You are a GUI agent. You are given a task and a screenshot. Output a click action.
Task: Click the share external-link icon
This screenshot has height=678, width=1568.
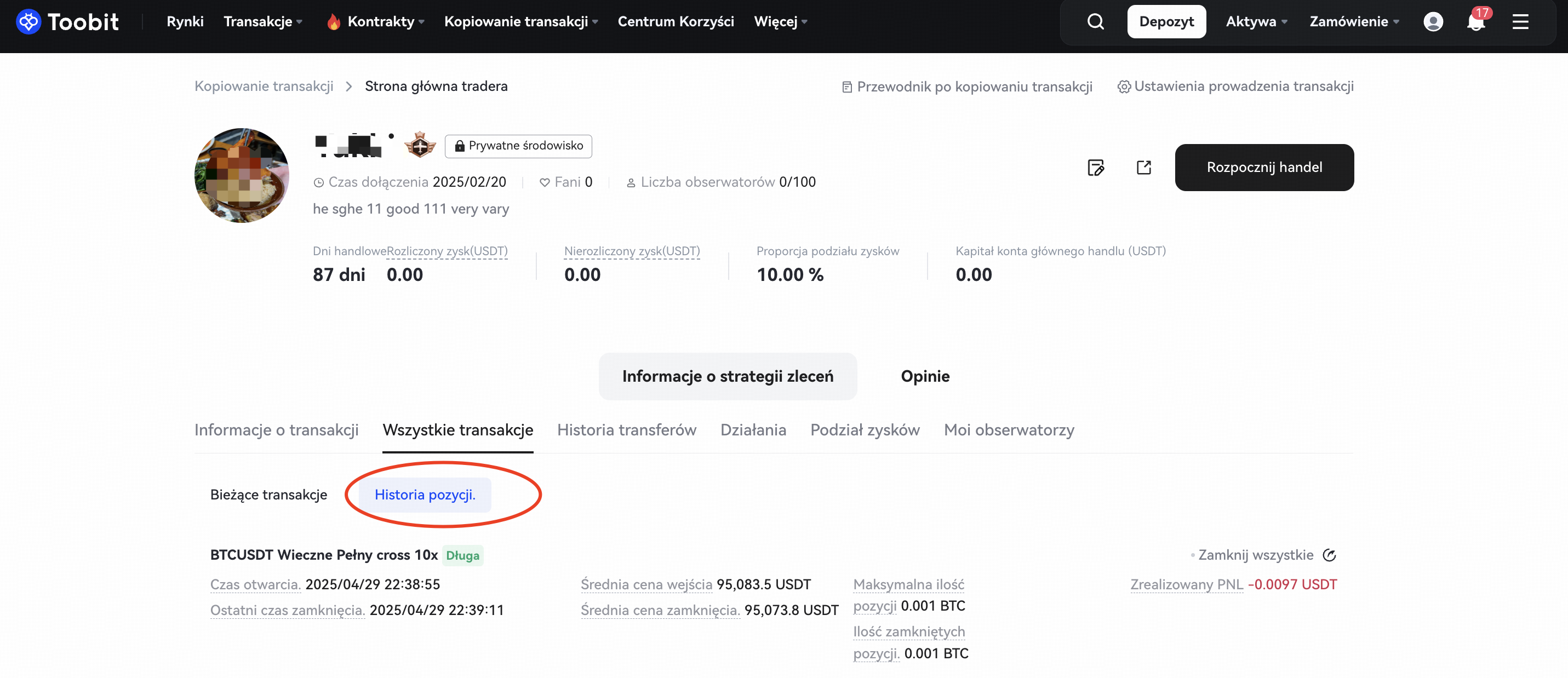(x=1144, y=168)
